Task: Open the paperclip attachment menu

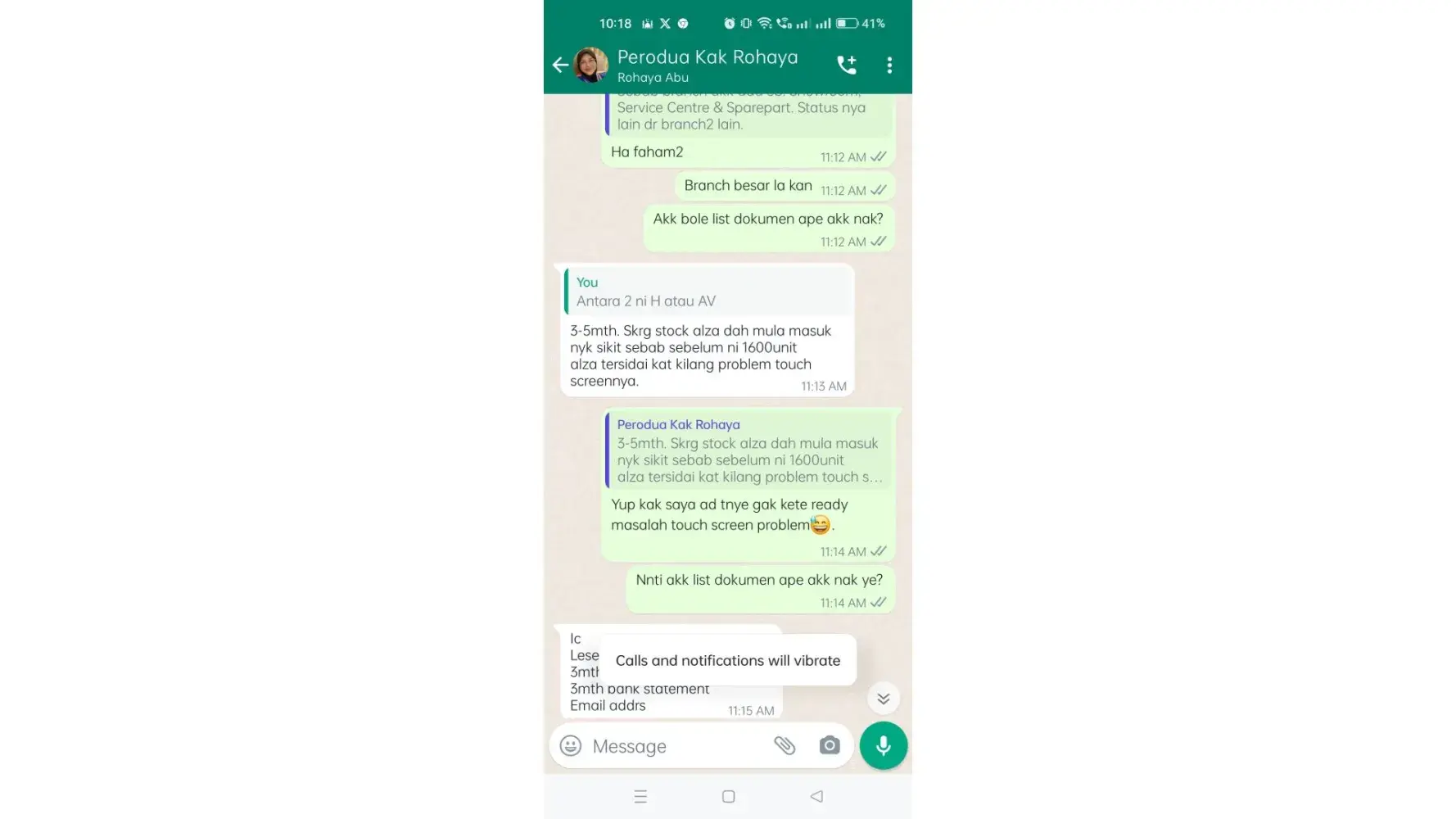Action: click(785, 745)
